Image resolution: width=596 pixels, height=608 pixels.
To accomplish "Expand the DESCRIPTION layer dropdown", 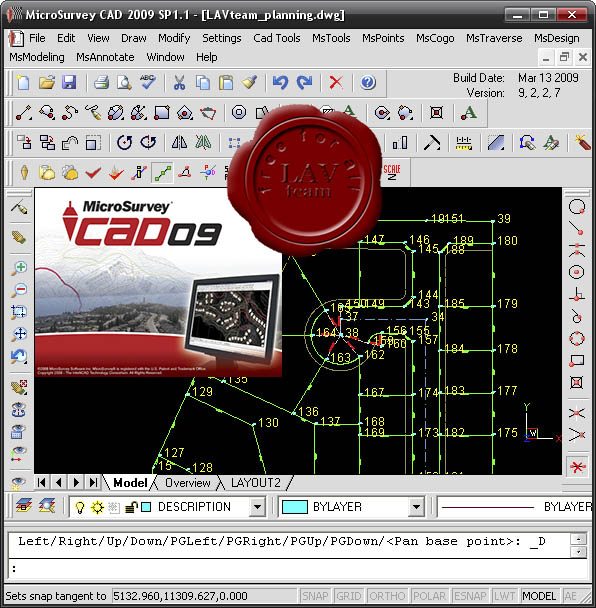I will 257,506.
